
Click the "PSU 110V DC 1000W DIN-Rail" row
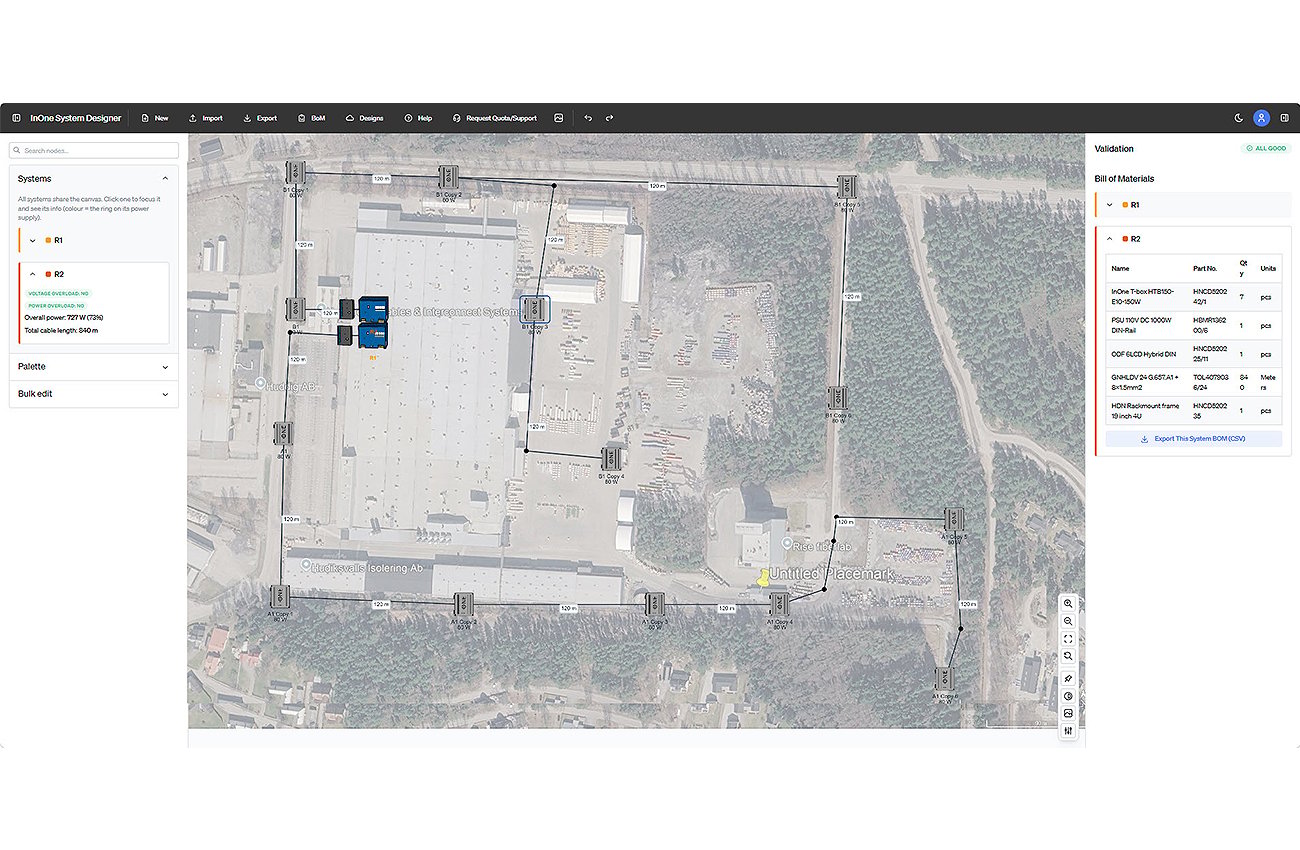1194,325
